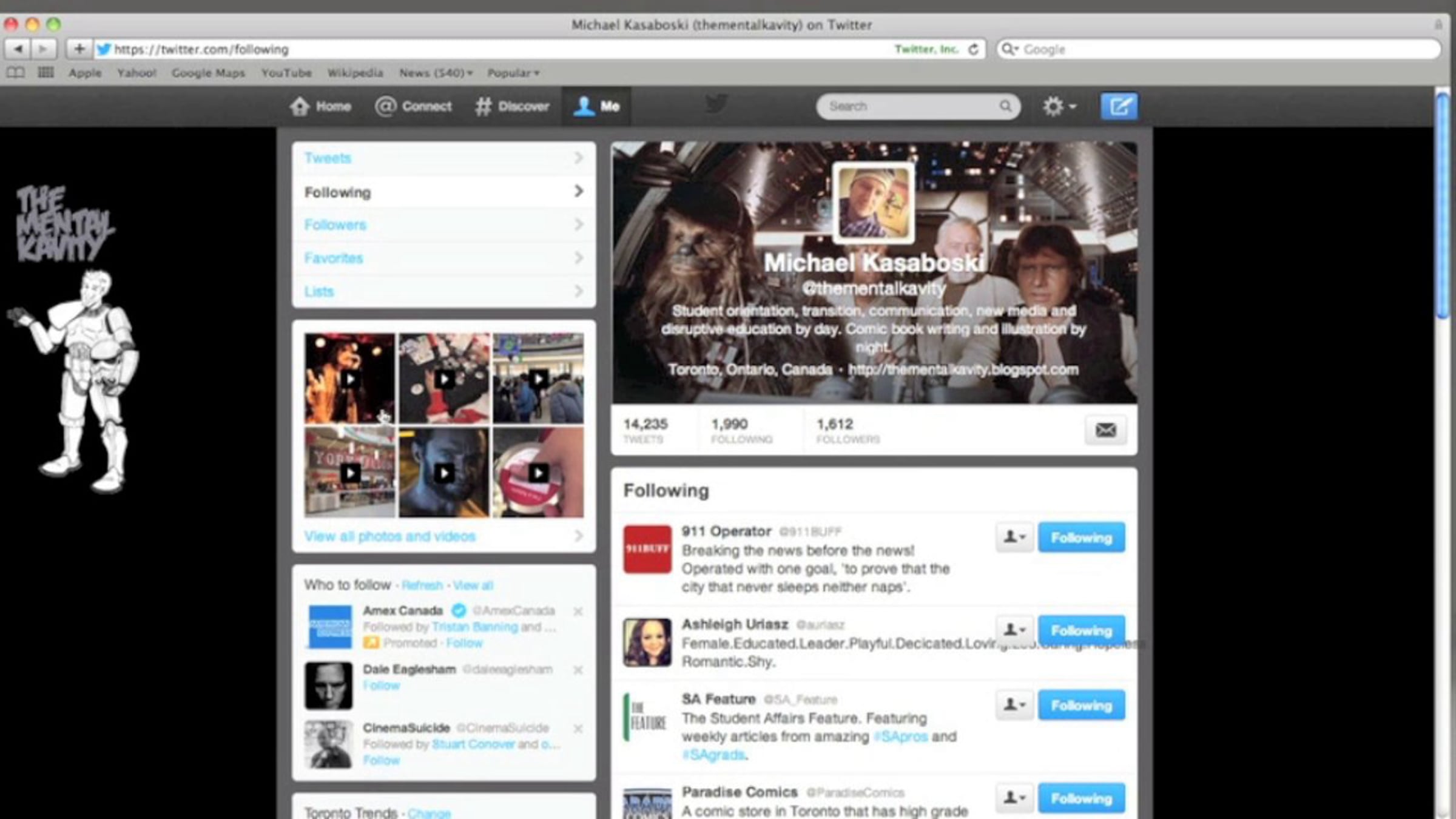
Task: Click the Home house icon
Action: coord(300,107)
